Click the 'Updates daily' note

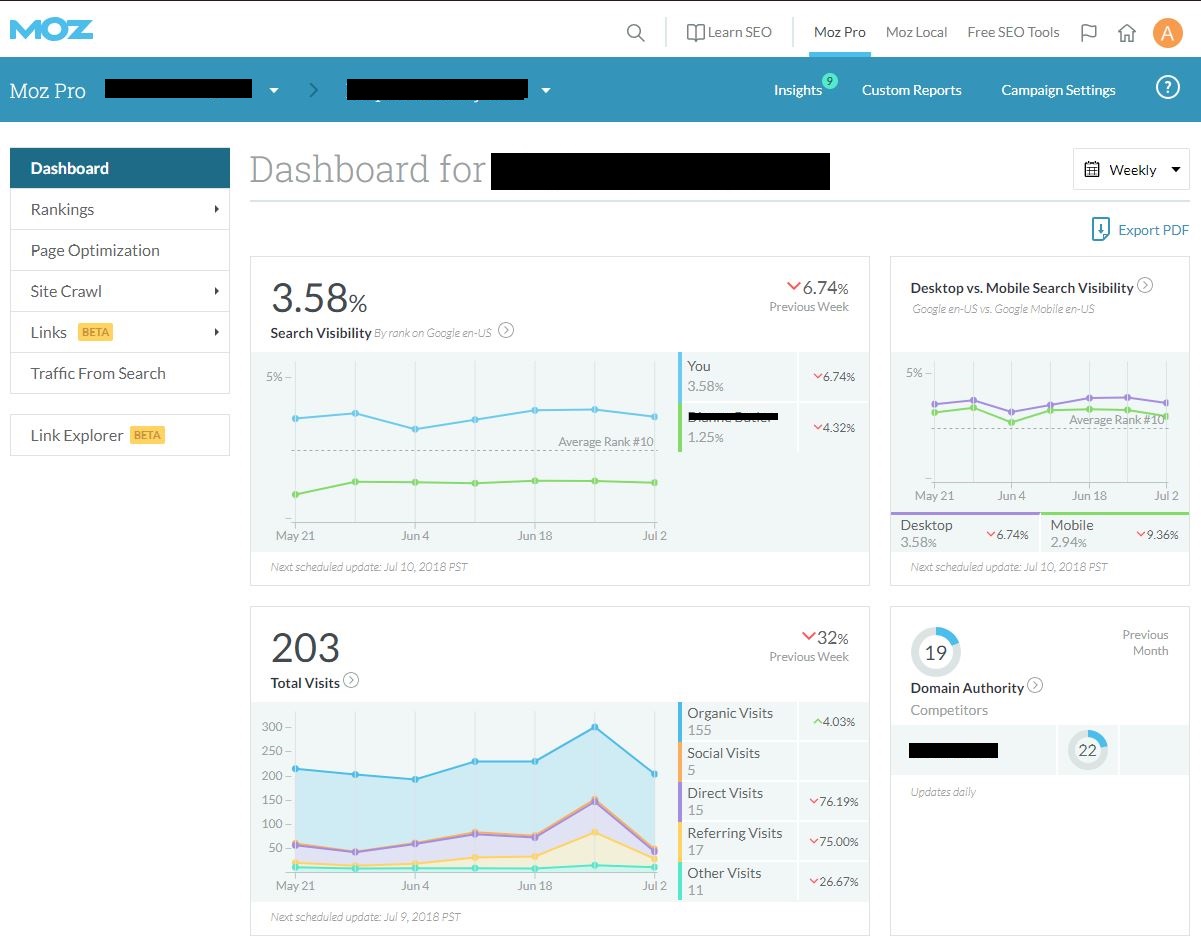tap(943, 792)
